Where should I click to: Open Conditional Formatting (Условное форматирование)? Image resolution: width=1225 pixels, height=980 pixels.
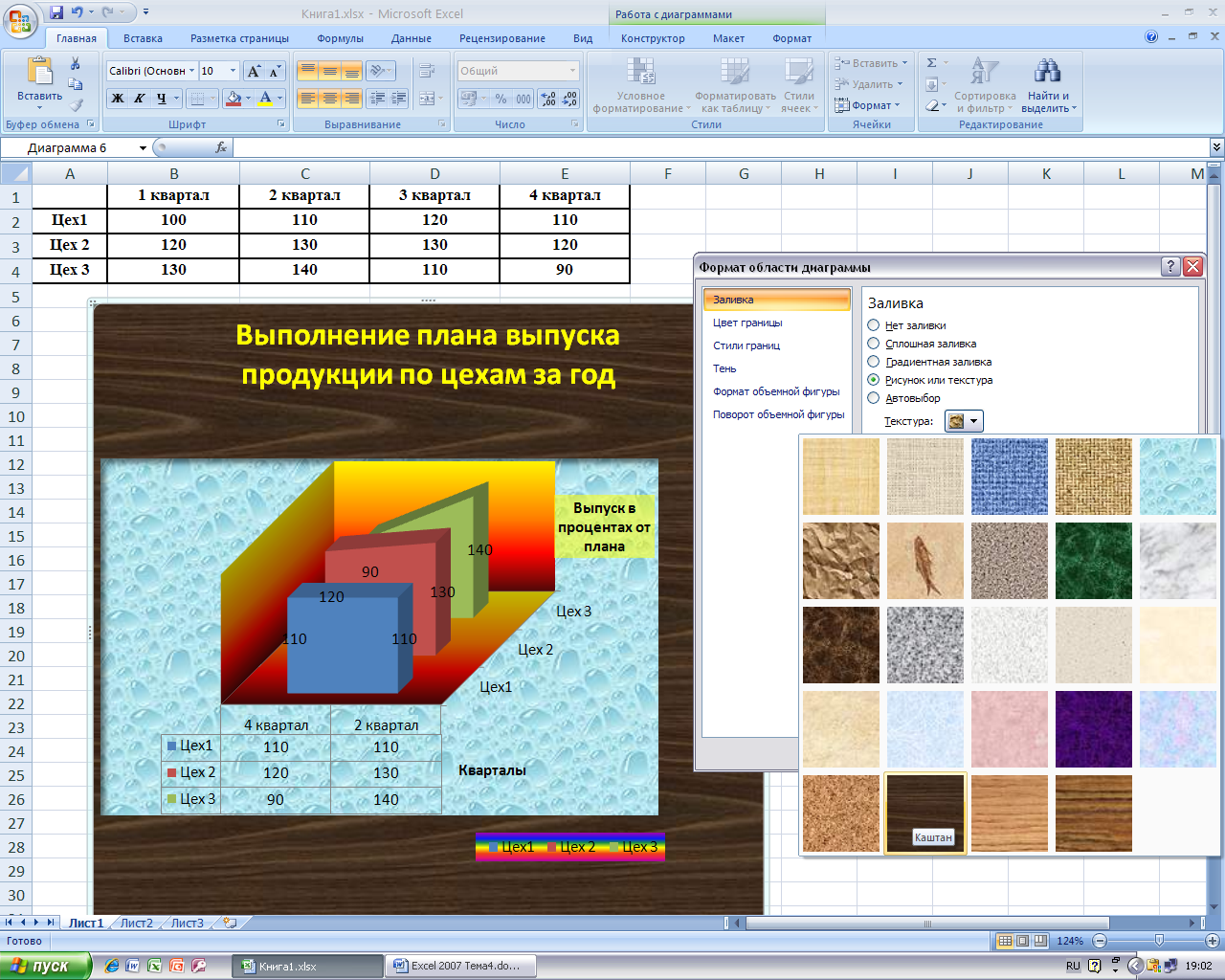[640, 86]
